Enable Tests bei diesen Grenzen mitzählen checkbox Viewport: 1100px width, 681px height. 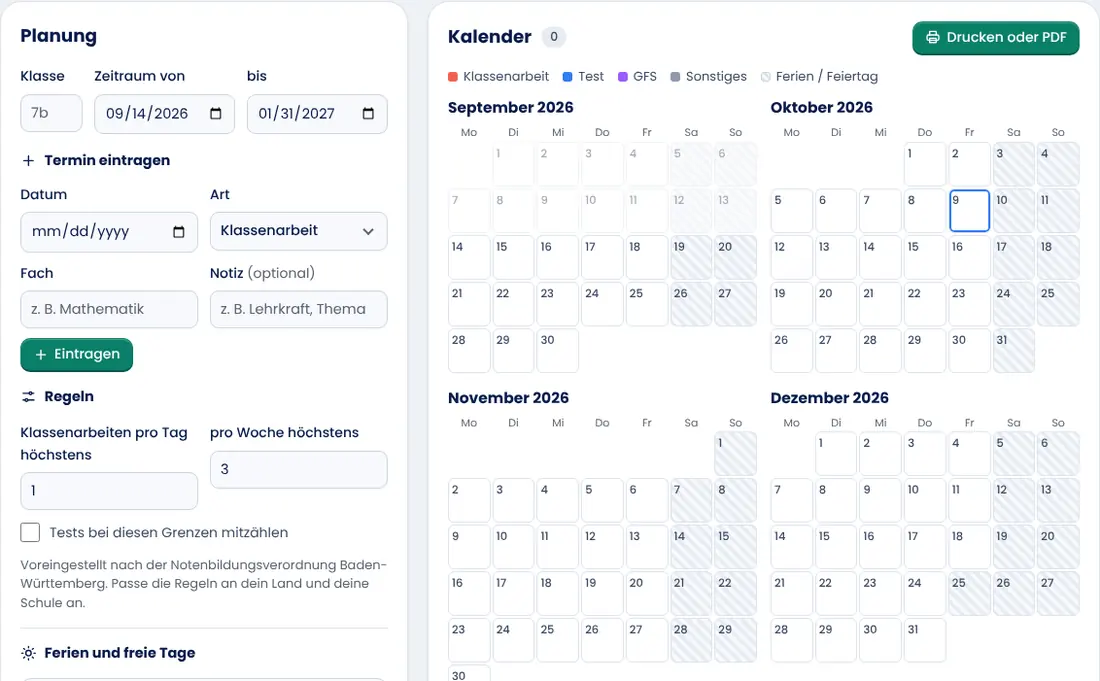click(30, 532)
